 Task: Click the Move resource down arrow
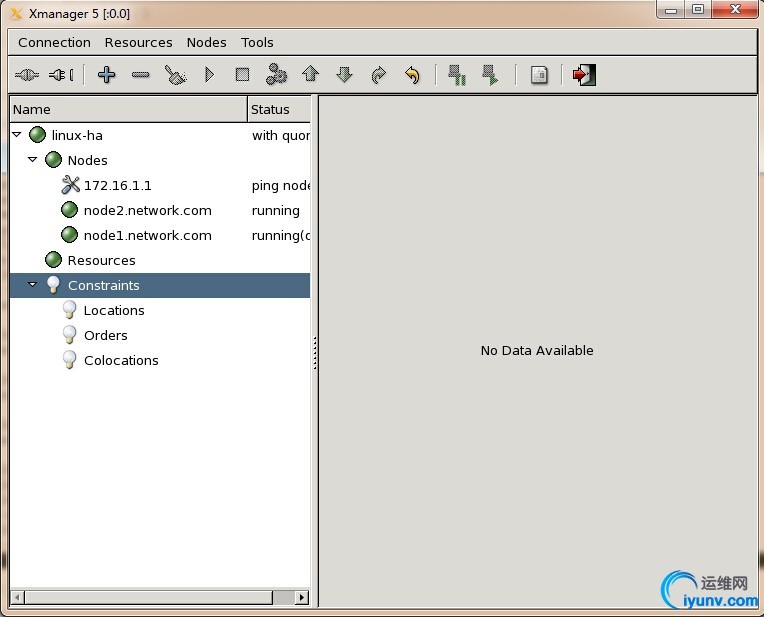point(344,75)
